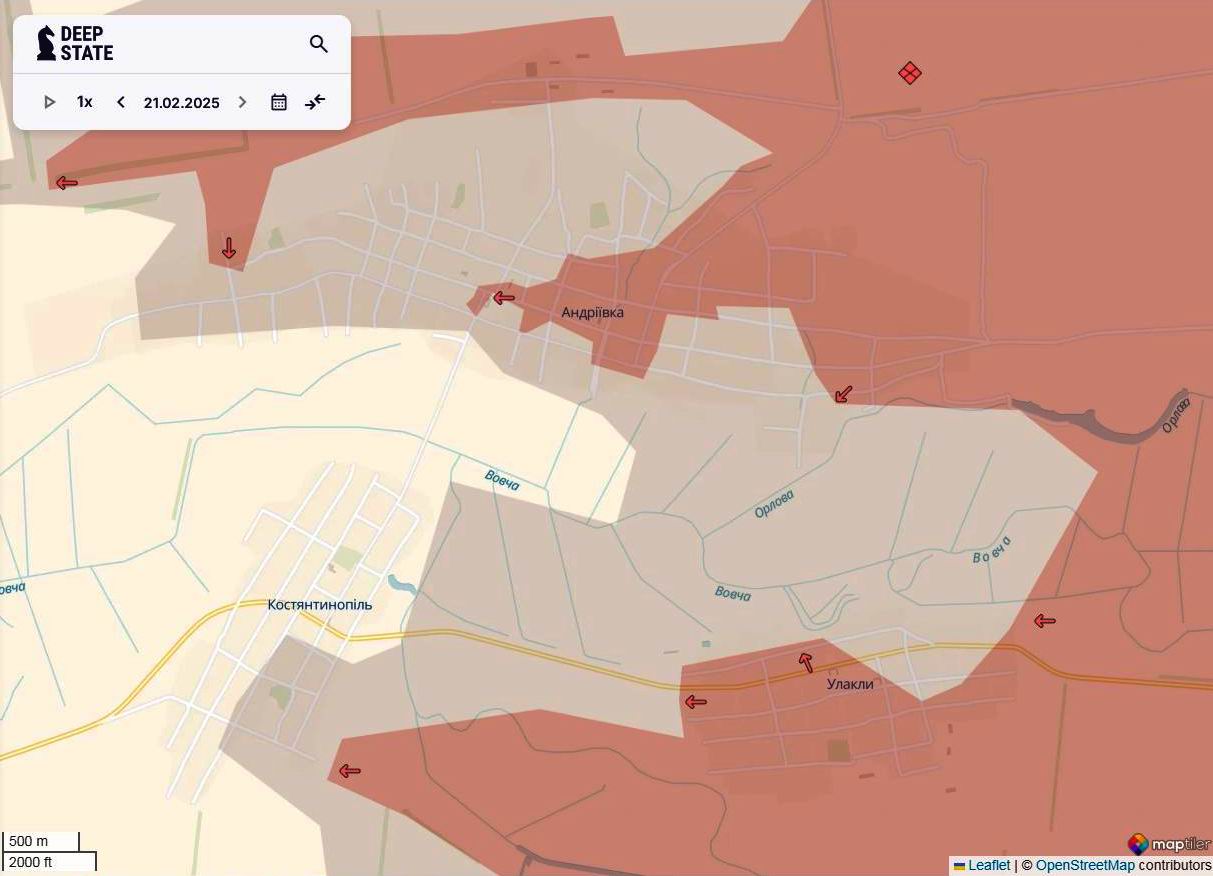Select the Костянтинопіль town label
Viewport: 1213px width, 876px height.
321,604
